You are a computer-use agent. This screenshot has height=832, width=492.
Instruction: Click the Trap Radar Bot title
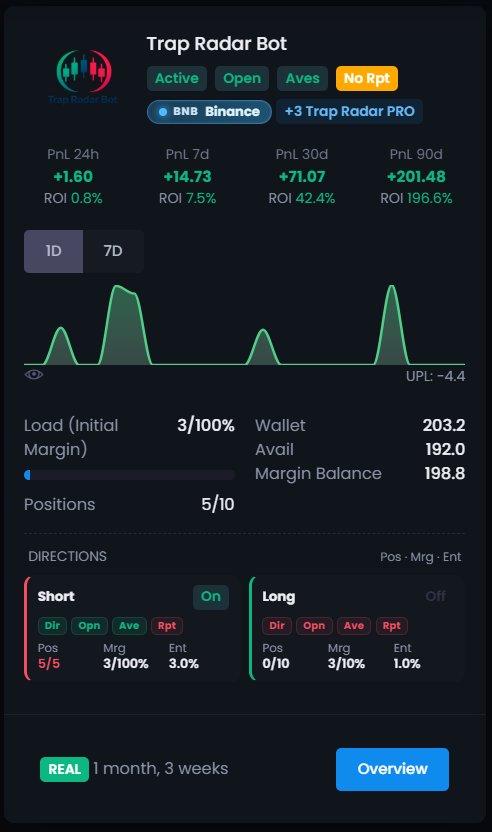coord(217,44)
